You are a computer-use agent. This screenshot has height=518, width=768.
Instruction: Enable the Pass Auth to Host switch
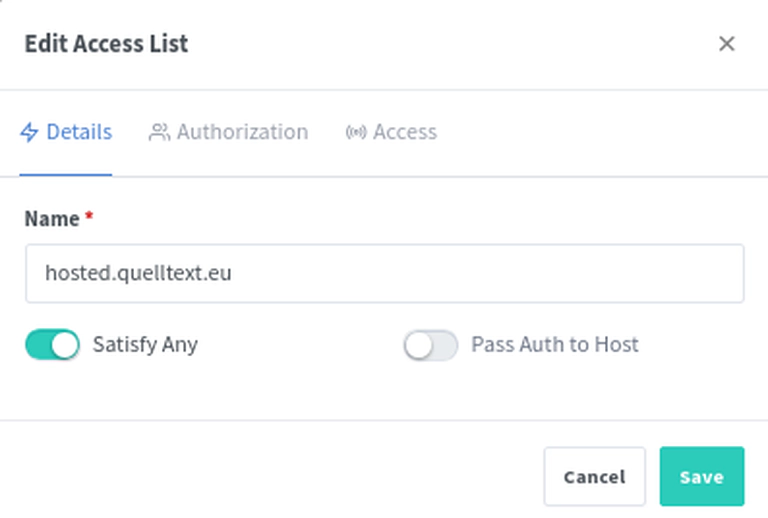tap(431, 345)
